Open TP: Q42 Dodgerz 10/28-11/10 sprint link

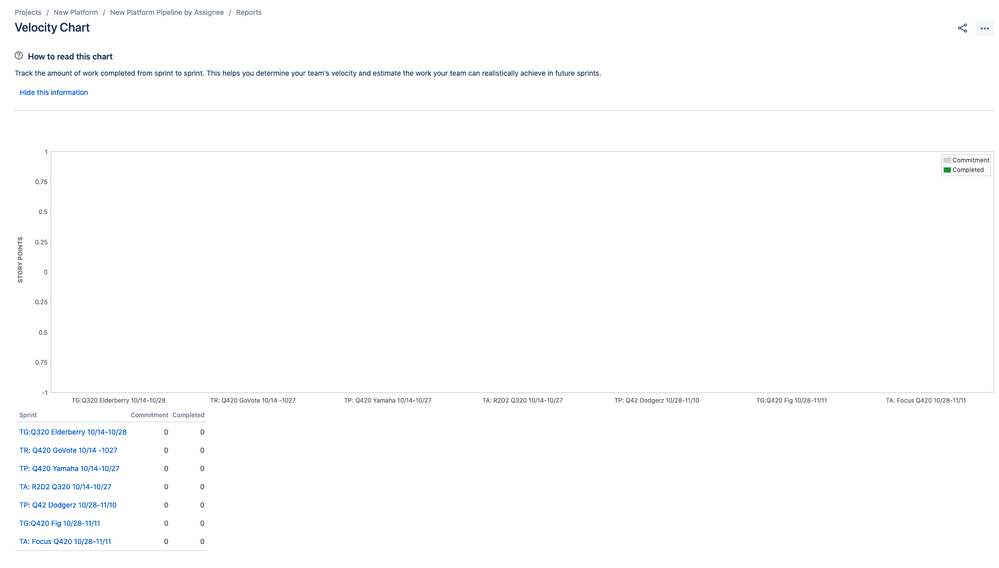click(x=68, y=505)
